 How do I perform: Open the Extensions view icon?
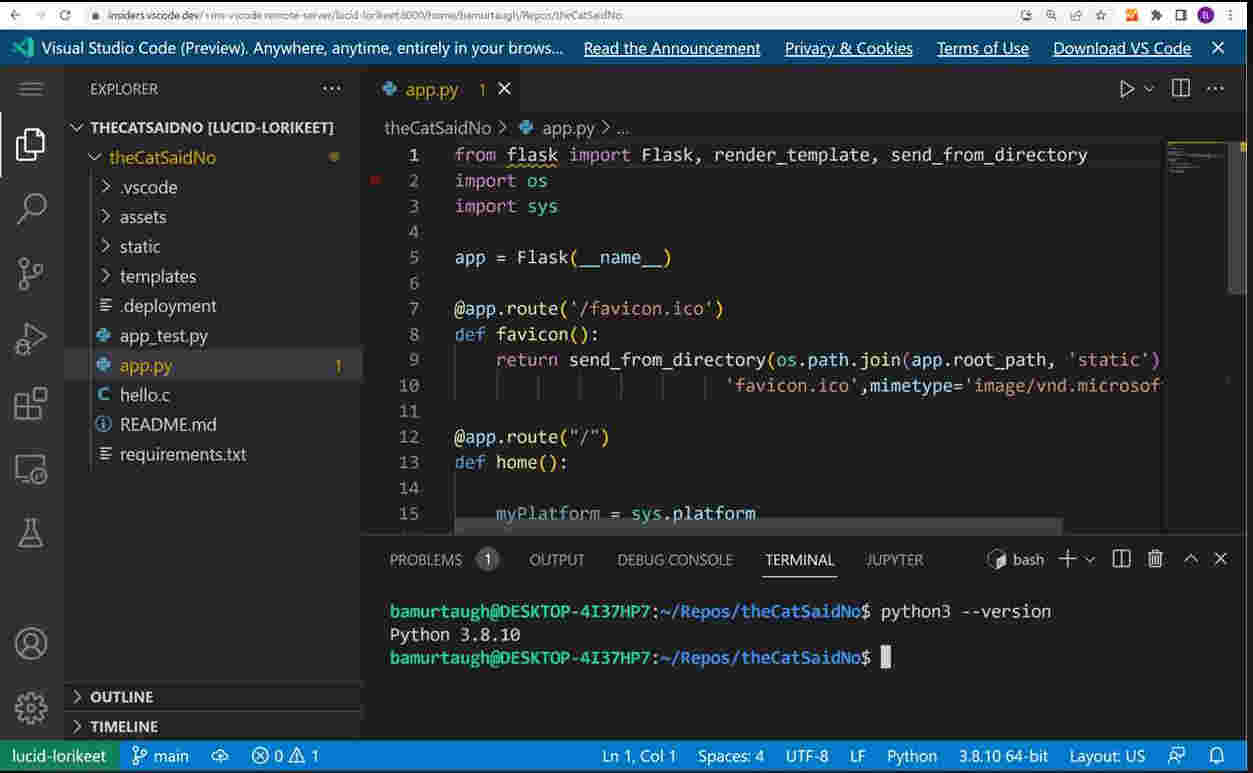pyautogui.click(x=31, y=403)
